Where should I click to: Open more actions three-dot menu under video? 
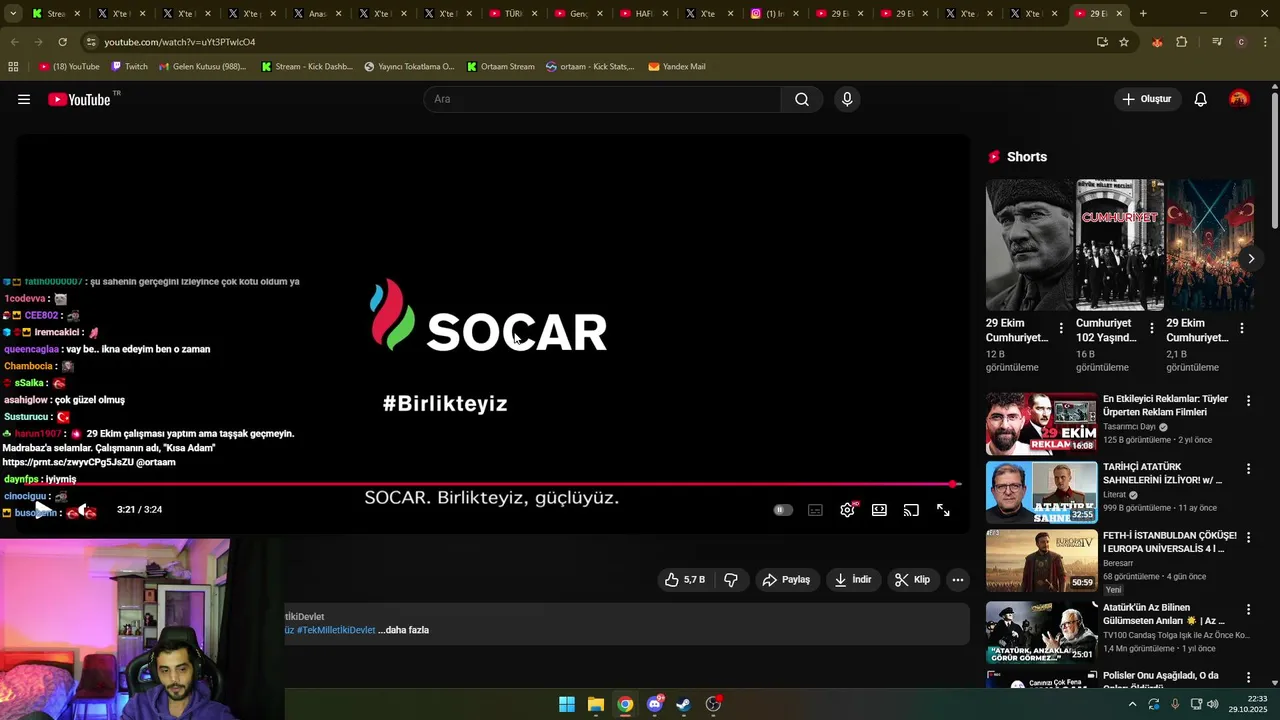click(957, 580)
